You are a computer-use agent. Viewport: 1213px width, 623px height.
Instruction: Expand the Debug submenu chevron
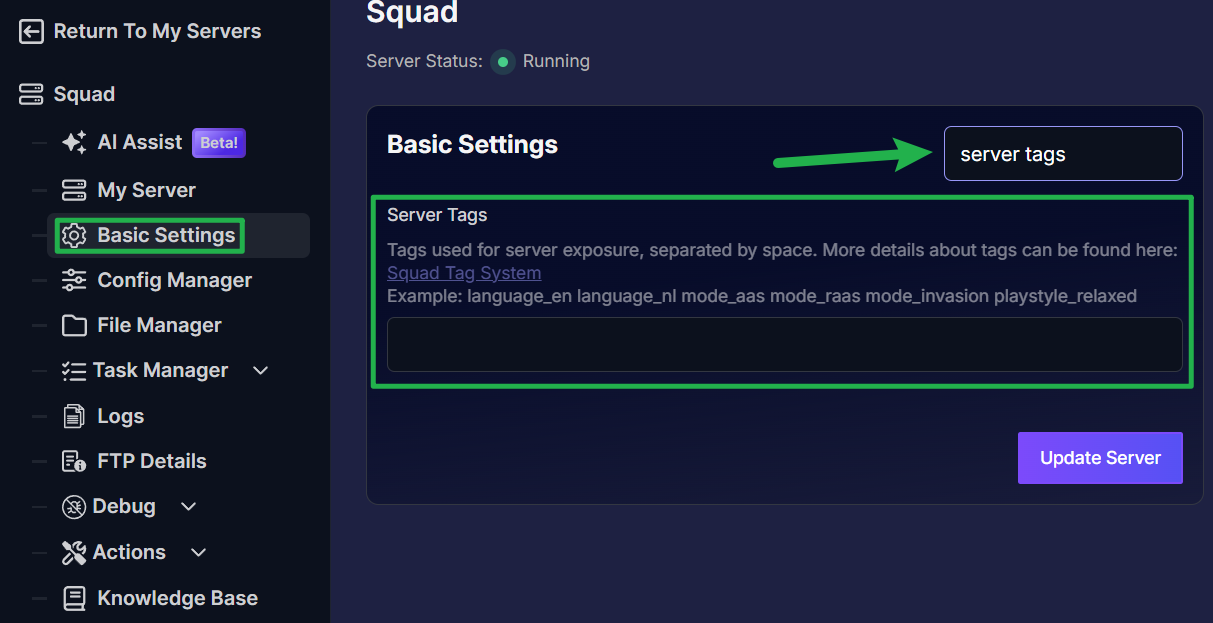point(188,507)
